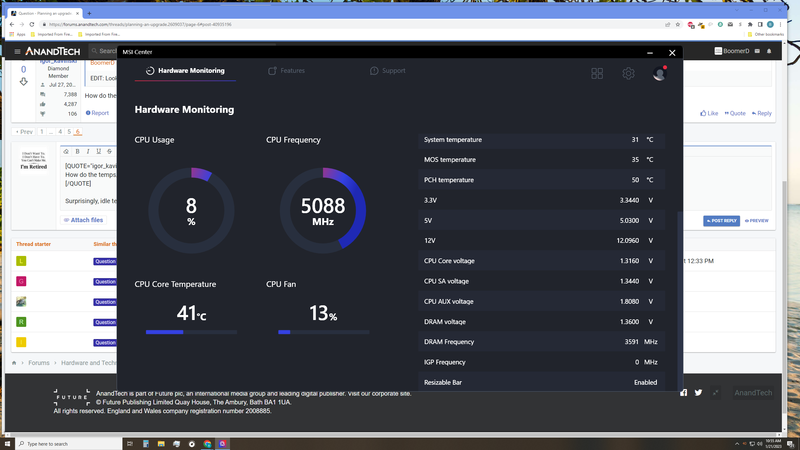
Task: Click the MSI Center sensor list scrollbar
Action: (679, 301)
